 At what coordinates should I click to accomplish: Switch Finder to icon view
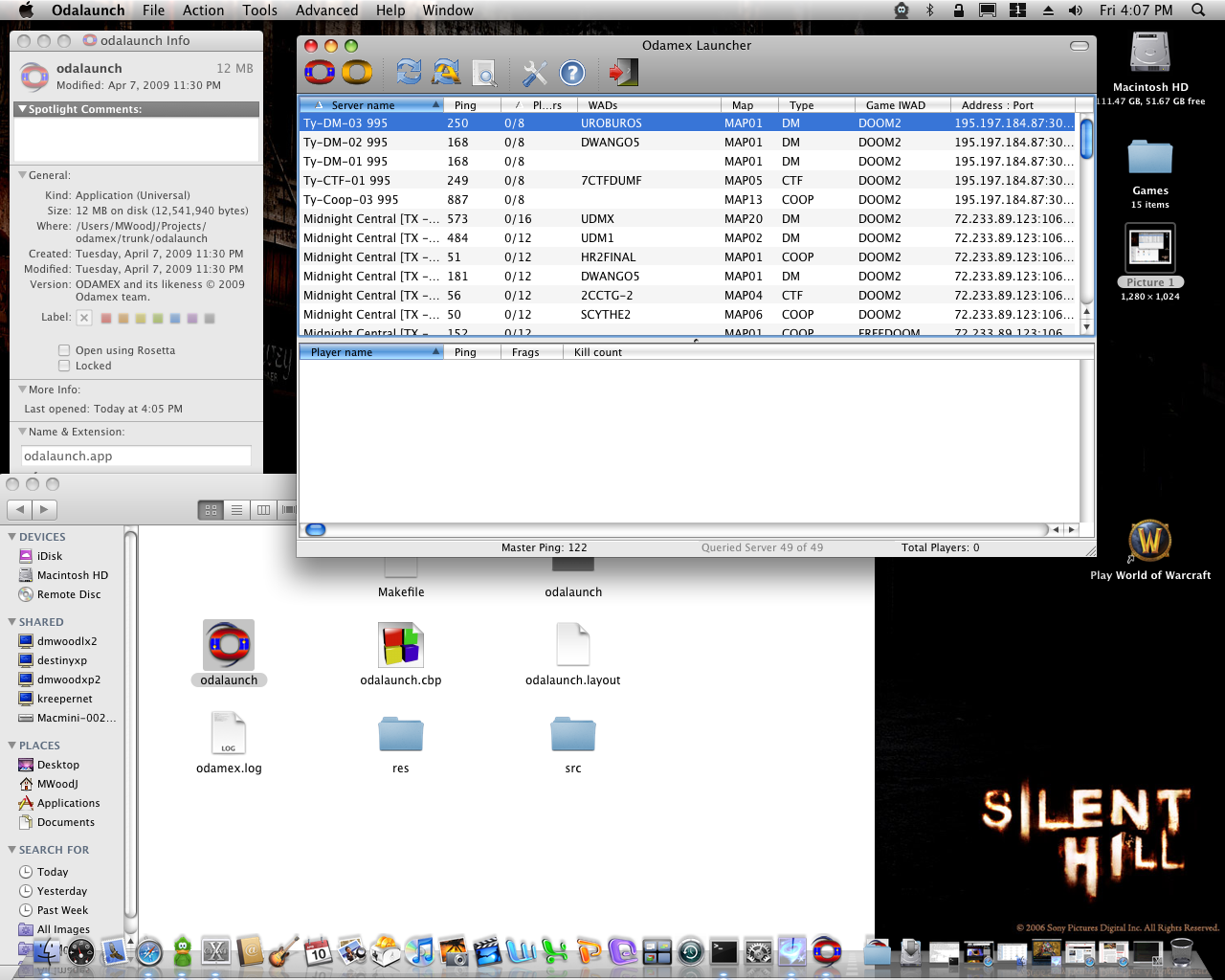tap(211, 510)
